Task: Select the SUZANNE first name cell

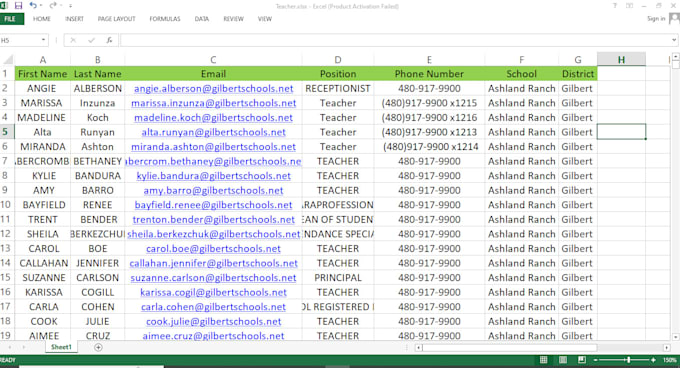Action: (42, 278)
